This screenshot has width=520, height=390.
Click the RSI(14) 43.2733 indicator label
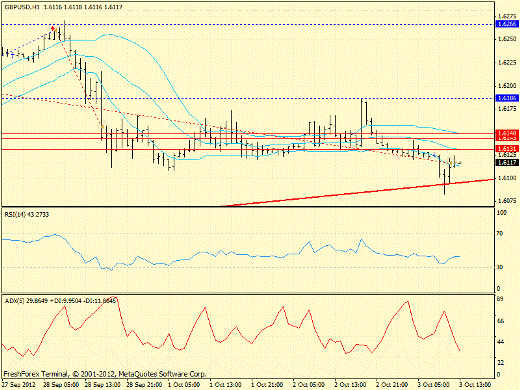pyautogui.click(x=27, y=214)
